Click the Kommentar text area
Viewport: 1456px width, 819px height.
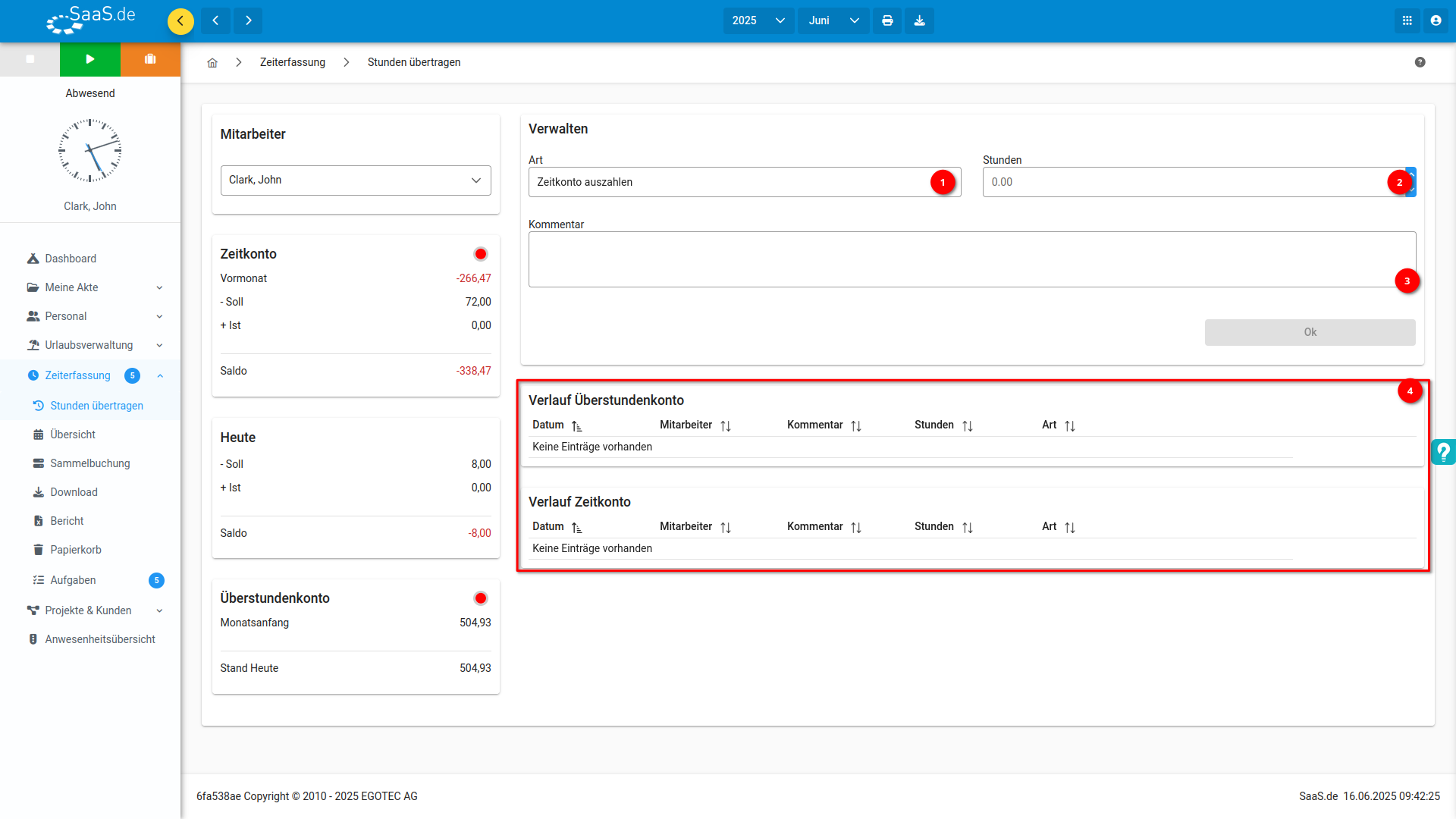(x=971, y=259)
